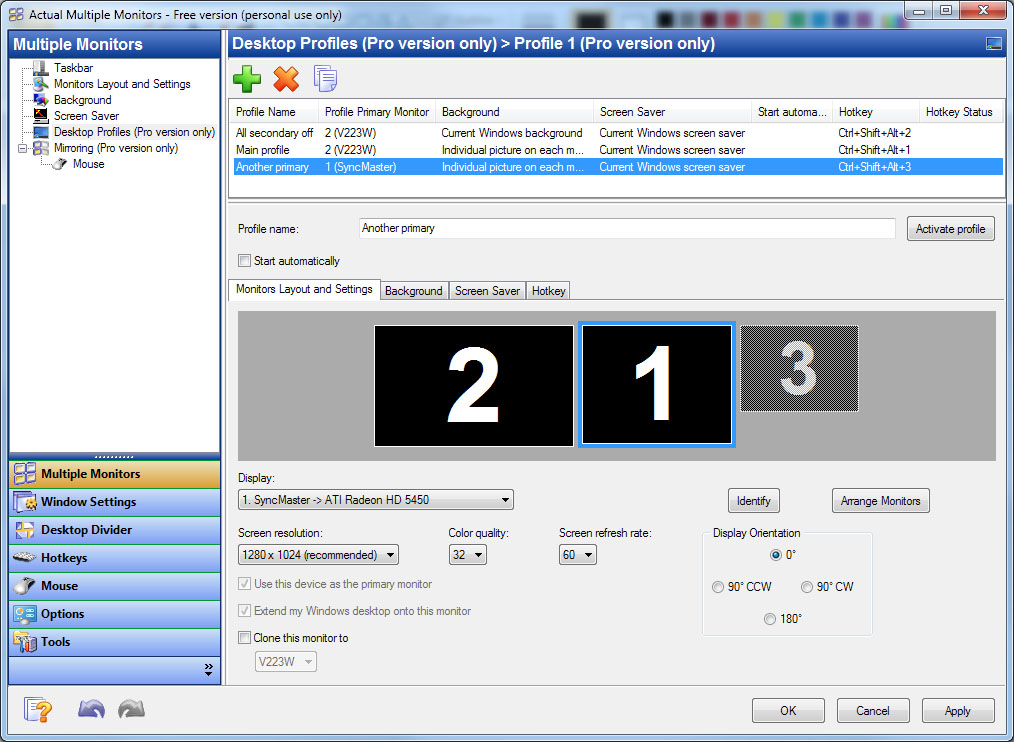The height and width of the screenshot is (742, 1014).
Task: Open the Screen resolution dropdown
Action: click(390, 554)
